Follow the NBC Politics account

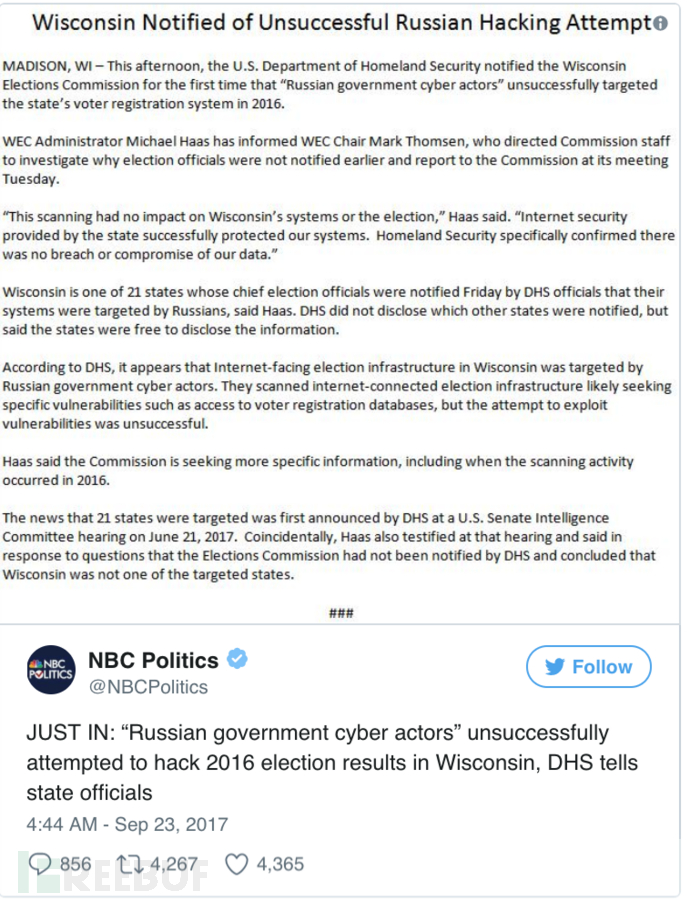[588, 666]
